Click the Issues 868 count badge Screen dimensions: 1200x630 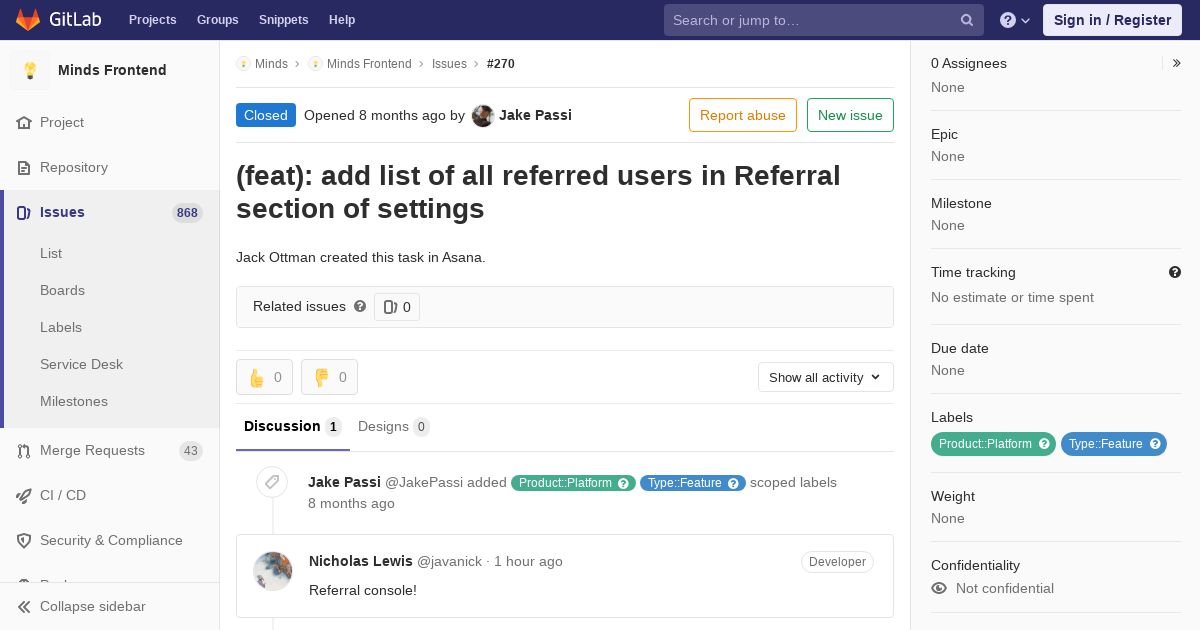pos(187,212)
